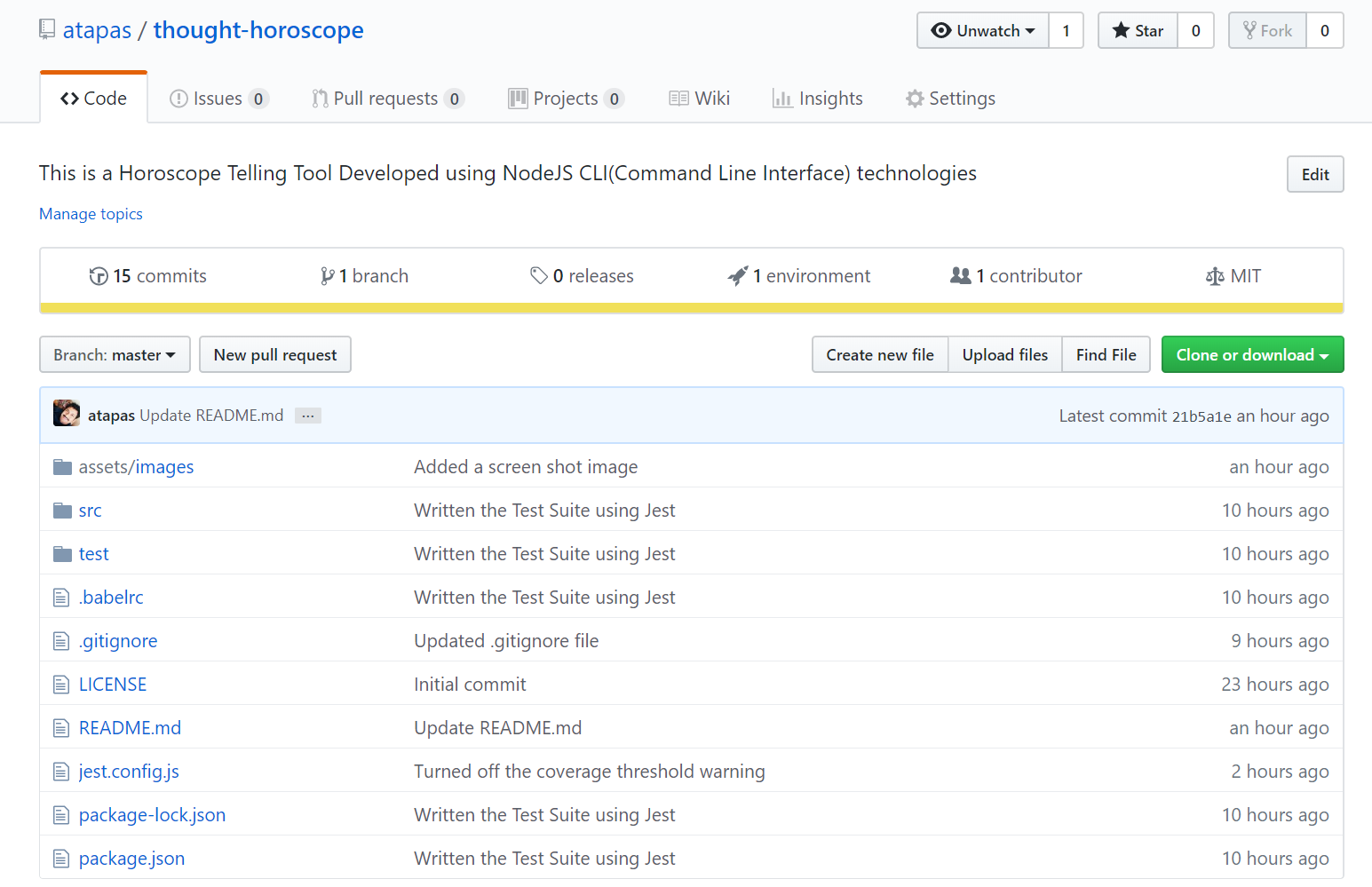Expand commit message with the ellipsis button
The image size is (1372, 887).
pos(308,416)
